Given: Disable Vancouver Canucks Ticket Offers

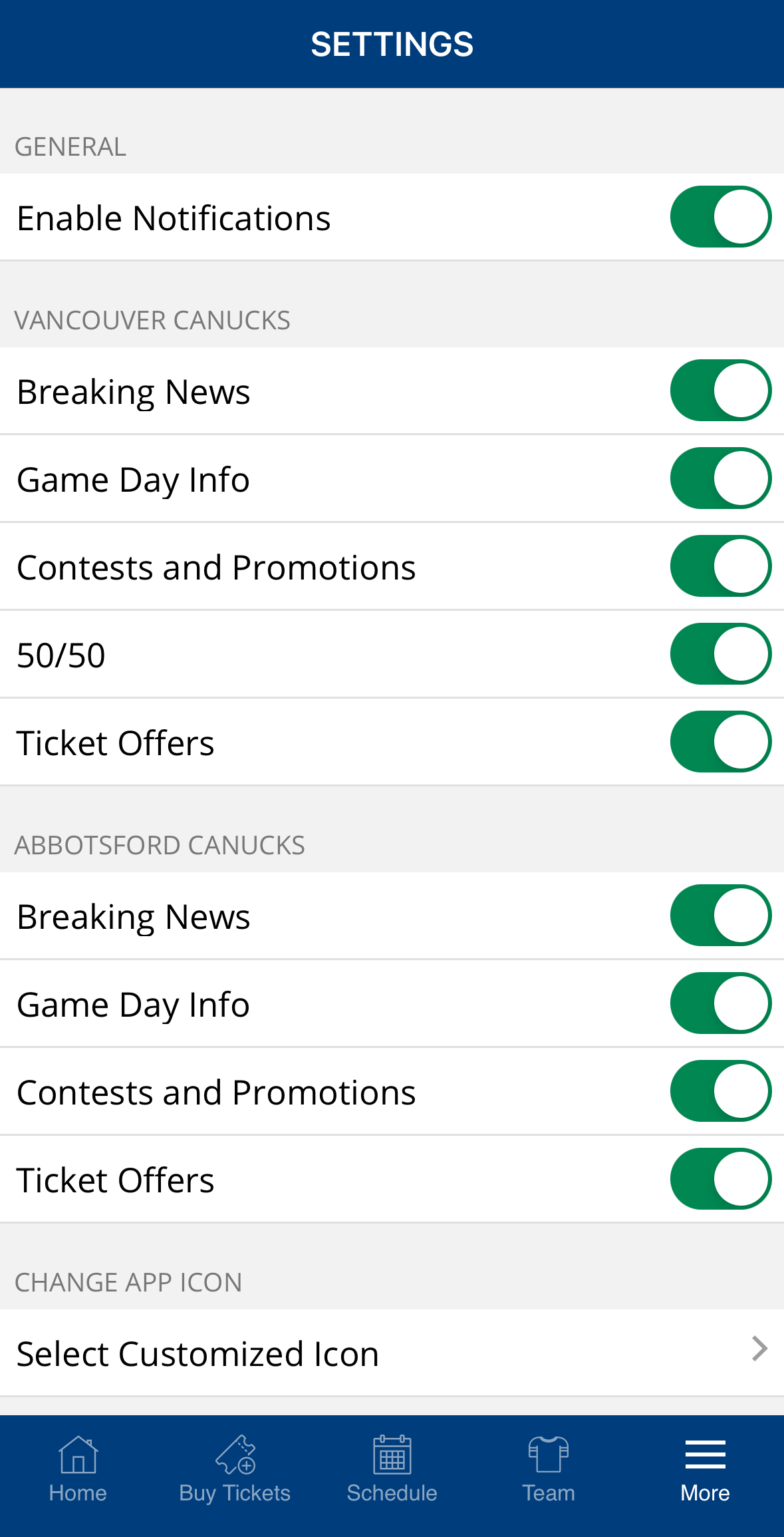Looking at the screenshot, I should (721, 742).
